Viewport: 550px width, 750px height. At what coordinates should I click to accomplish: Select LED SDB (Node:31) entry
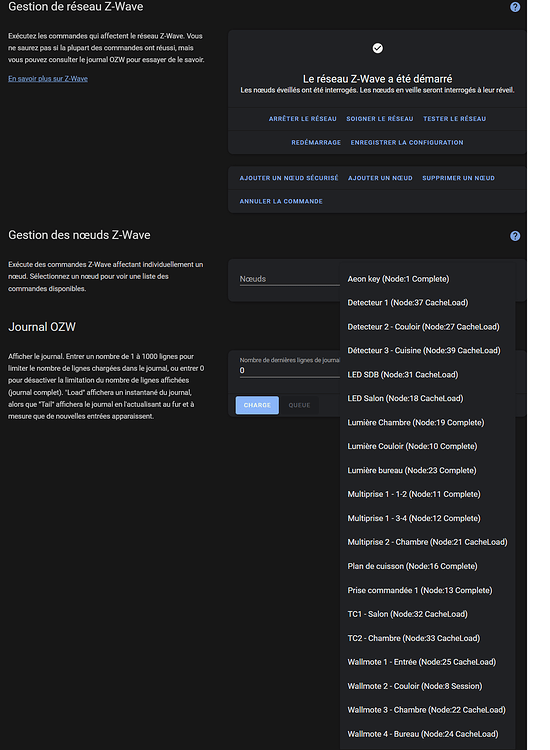coord(428,375)
